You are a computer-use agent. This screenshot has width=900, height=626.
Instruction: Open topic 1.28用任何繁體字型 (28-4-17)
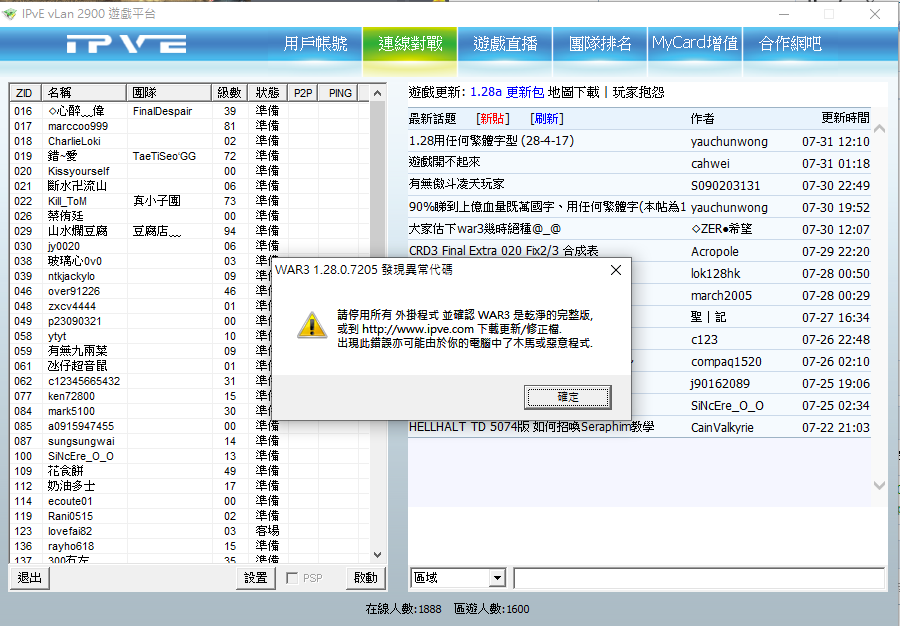(x=491, y=141)
